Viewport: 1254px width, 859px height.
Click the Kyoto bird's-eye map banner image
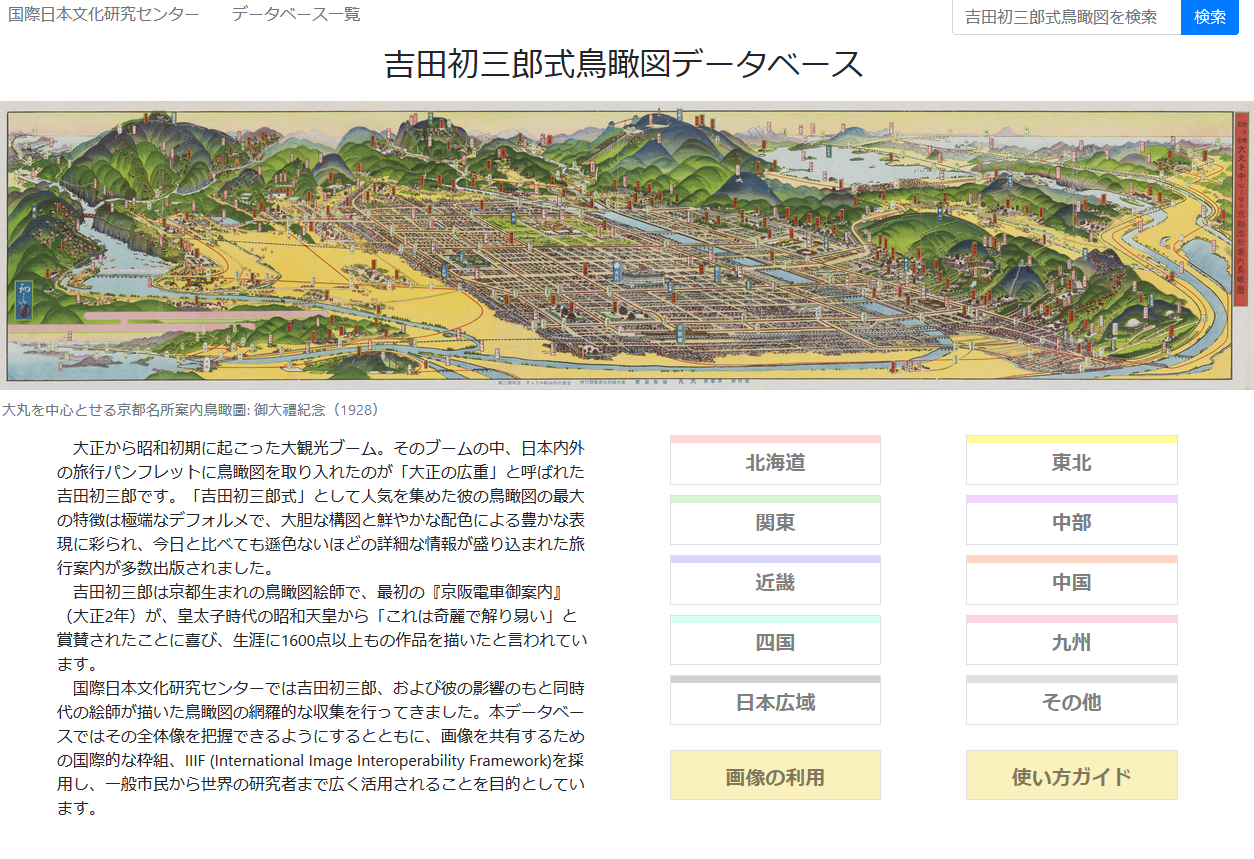coord(620,245)
